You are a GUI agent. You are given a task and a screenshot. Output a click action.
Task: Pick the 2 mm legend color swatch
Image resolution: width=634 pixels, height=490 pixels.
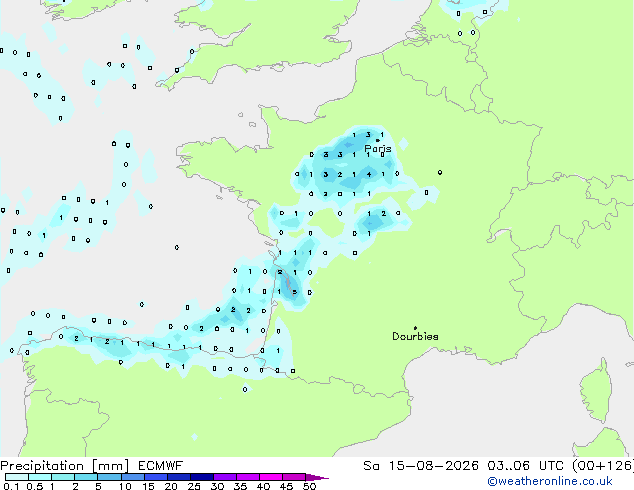(86, 477)
